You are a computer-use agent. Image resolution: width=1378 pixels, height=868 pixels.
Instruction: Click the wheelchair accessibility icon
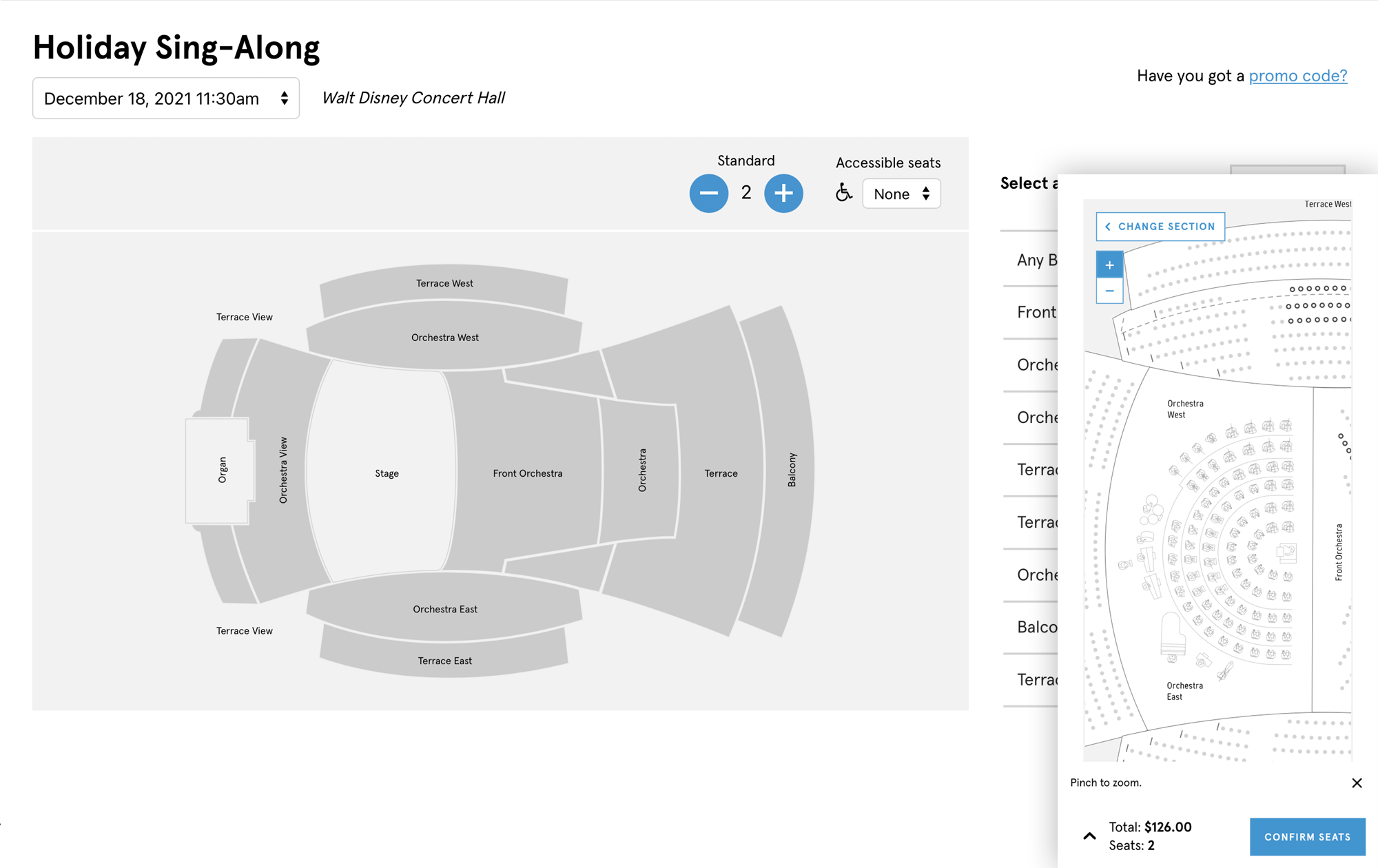click(844, 193)
